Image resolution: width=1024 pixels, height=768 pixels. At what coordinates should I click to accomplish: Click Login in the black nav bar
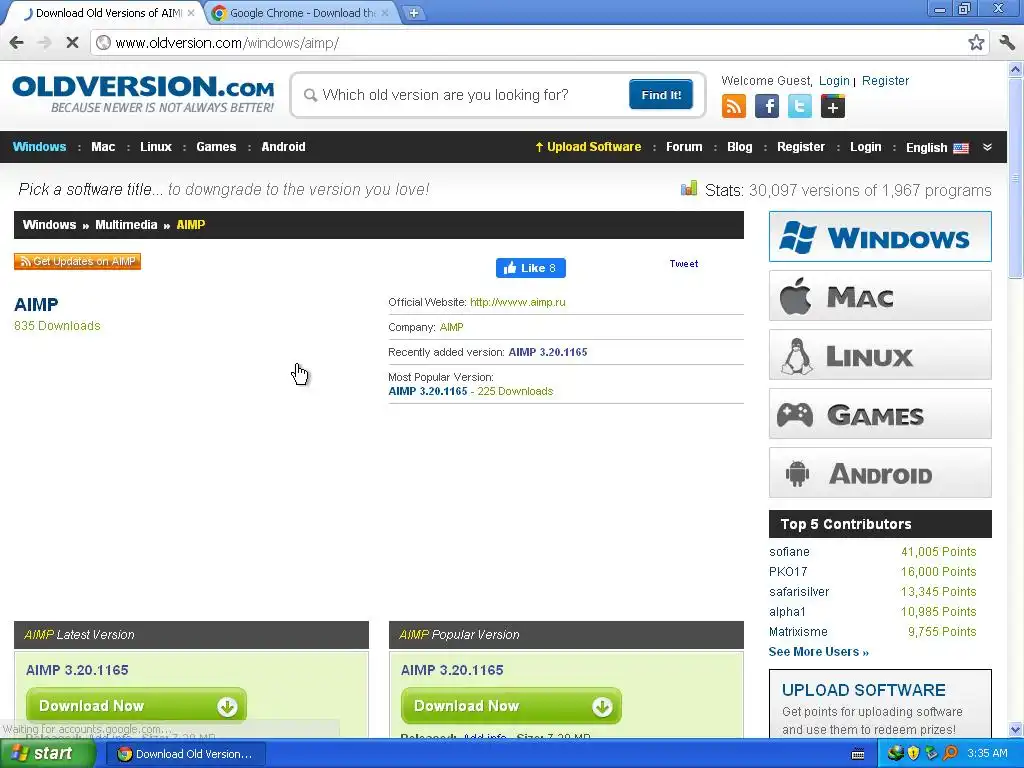865,147
